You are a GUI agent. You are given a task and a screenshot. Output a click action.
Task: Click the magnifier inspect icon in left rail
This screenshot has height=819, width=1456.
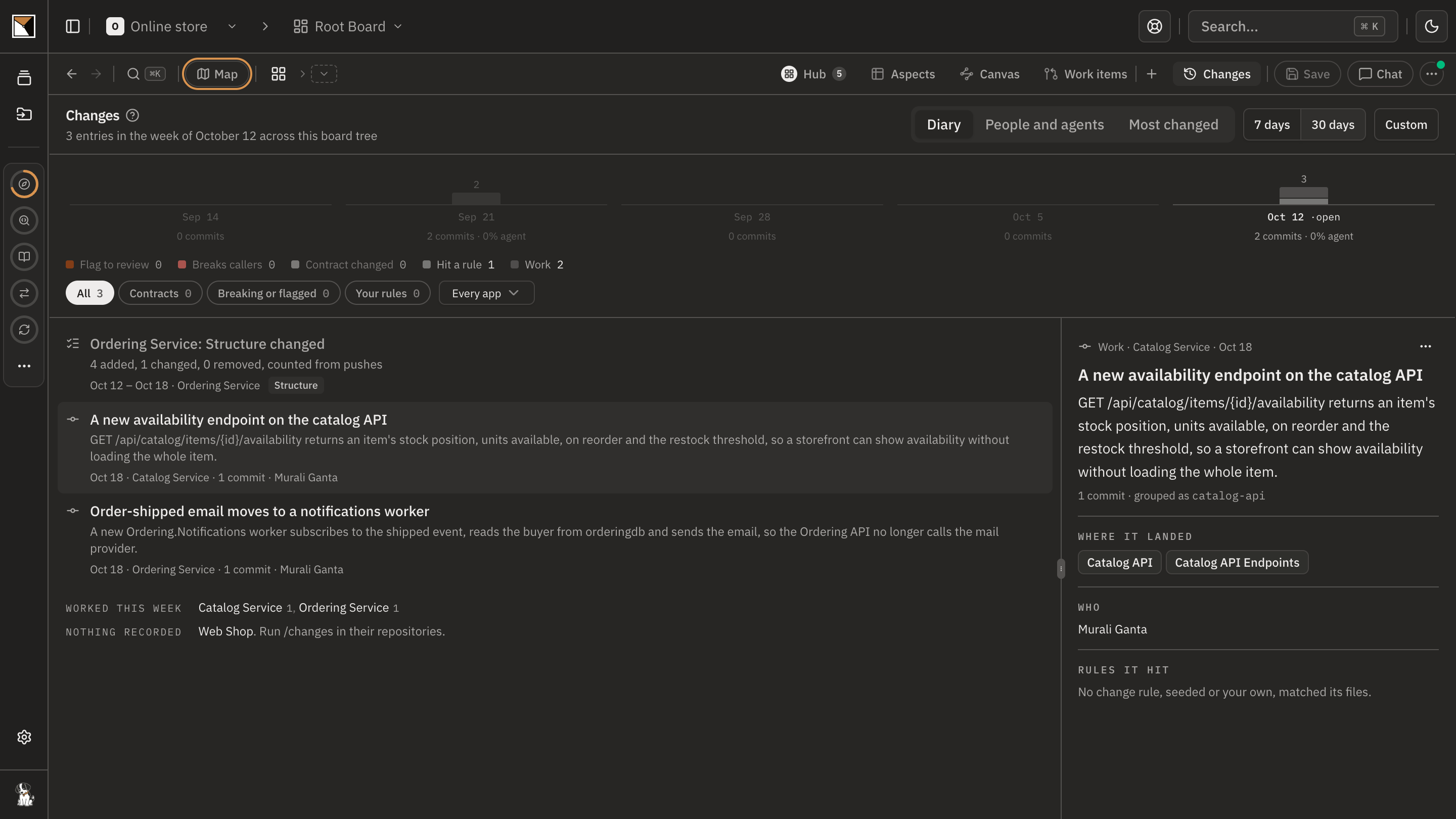point(24,220)
